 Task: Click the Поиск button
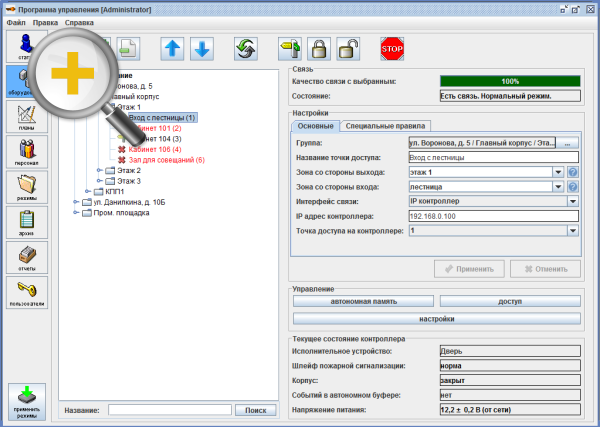255,410
